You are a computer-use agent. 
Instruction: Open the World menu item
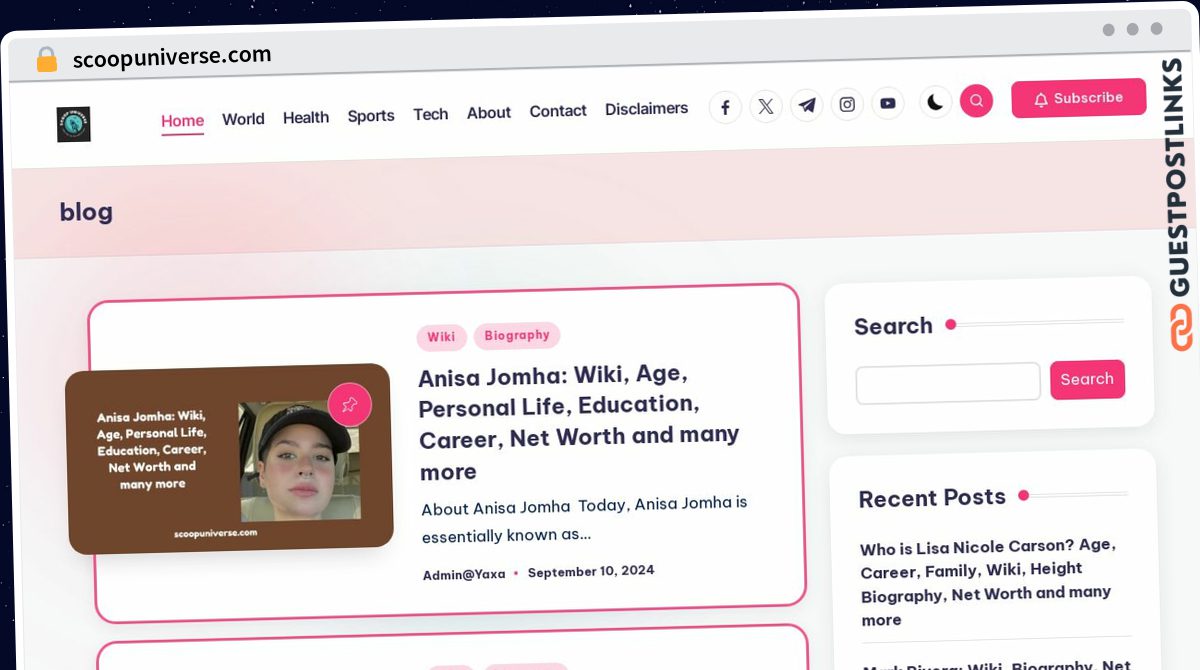pos(243,119)
